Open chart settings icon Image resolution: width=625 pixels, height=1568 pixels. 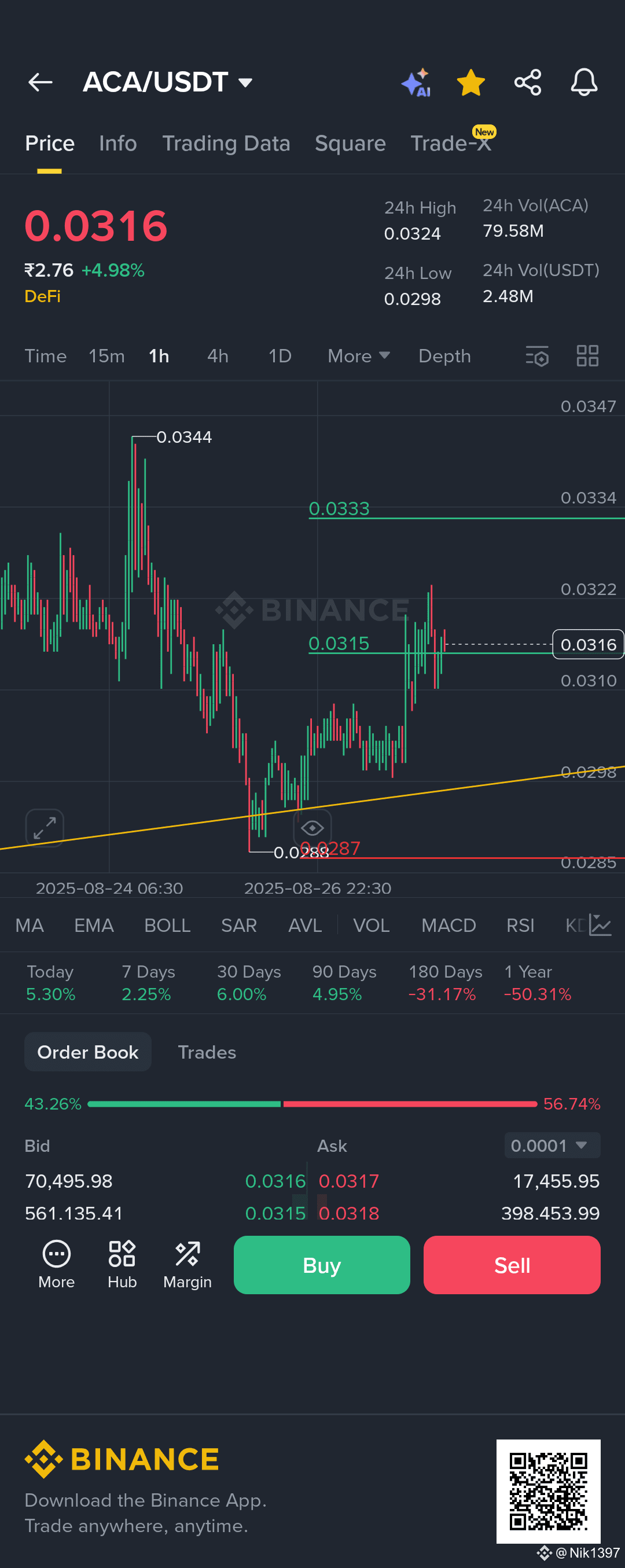pyautogui.click(x=538, y=356)
